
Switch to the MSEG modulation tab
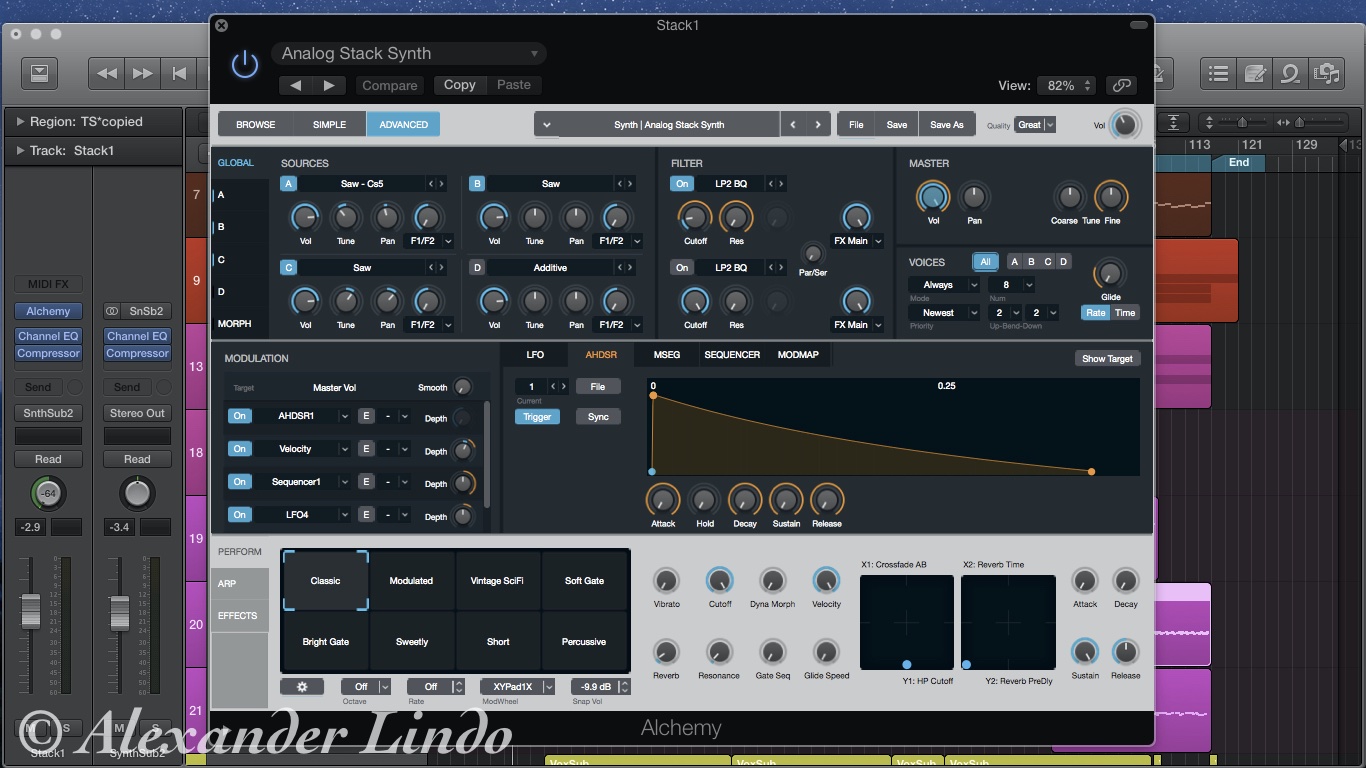(x=666, y=355)
